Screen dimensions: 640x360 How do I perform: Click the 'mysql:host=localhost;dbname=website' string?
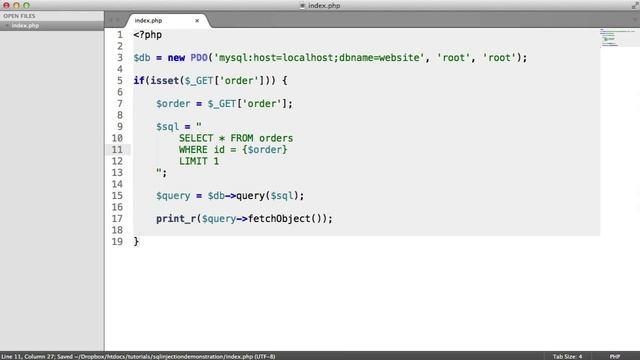(319, 58)
